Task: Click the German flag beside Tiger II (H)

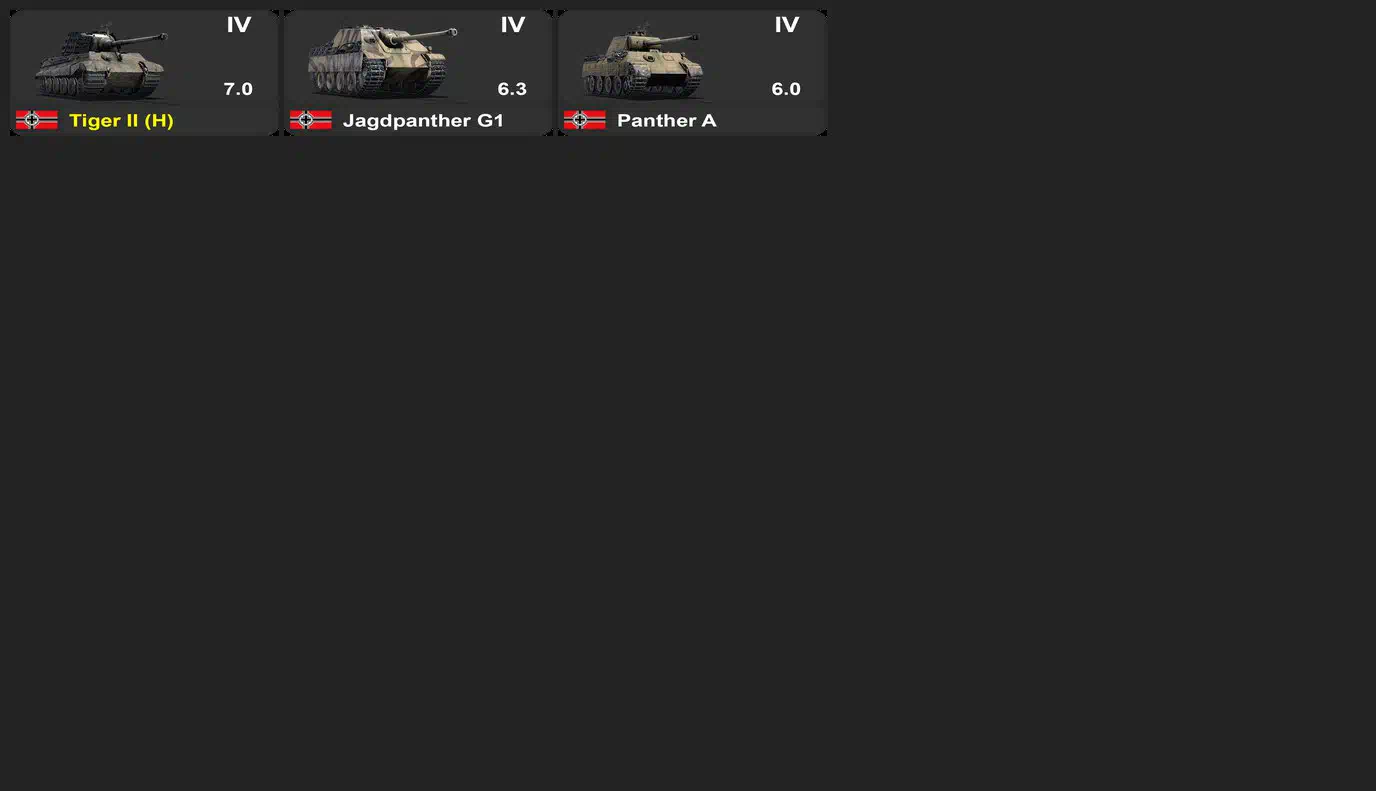Action: pos(37,120)
